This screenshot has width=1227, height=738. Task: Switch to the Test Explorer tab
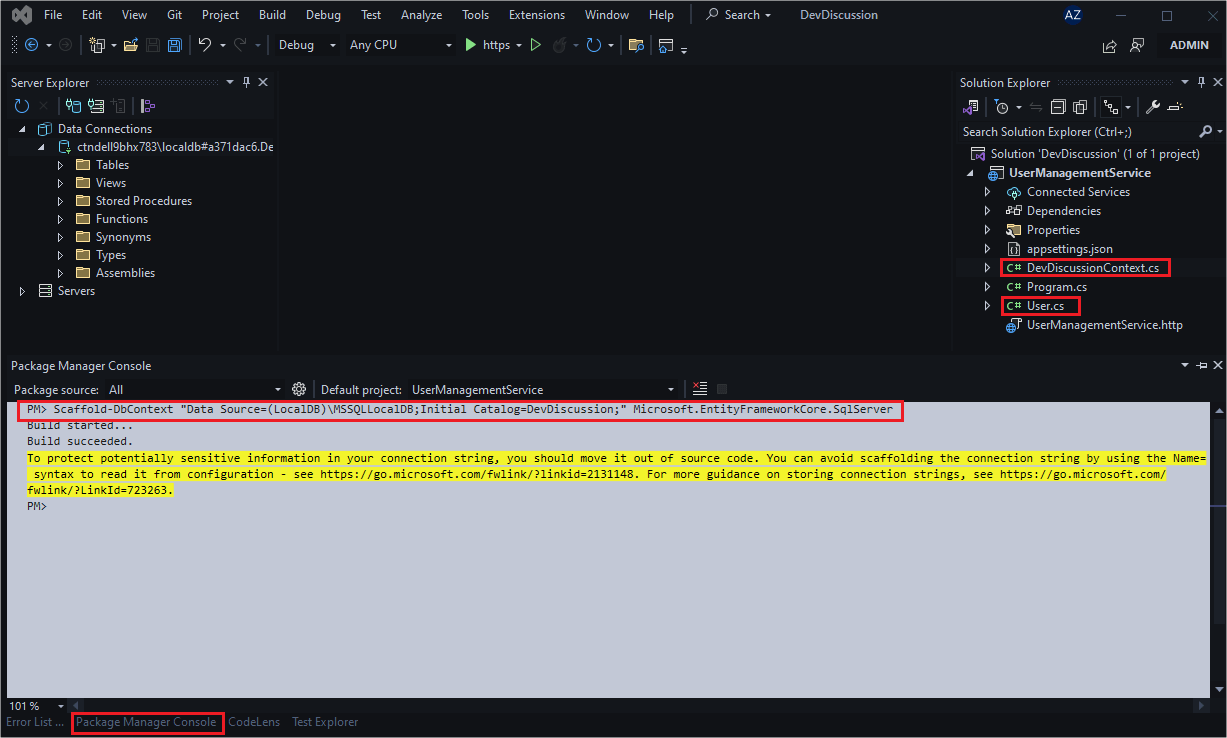(325, 722)
